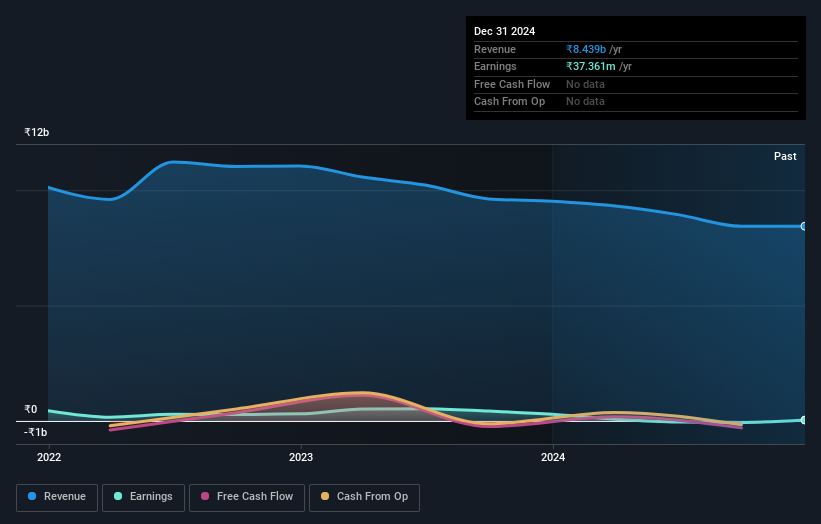Click the ₹12b y-axis label

[x=37, y=132]
